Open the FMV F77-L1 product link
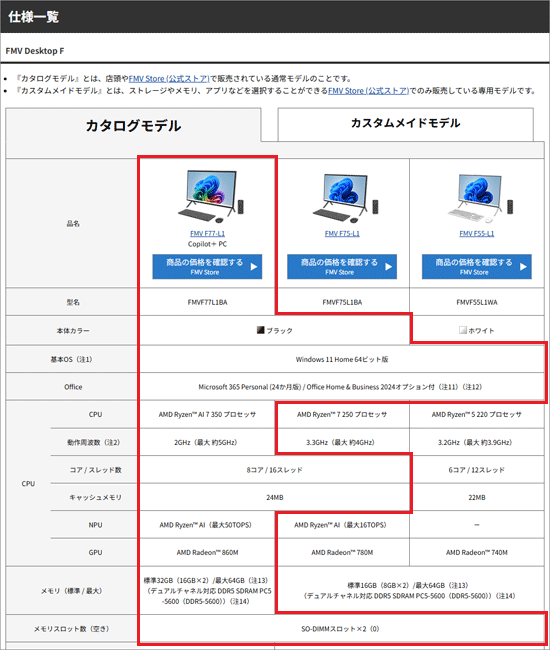This screenshot has width=550, height=650. (x=207, y=233)
